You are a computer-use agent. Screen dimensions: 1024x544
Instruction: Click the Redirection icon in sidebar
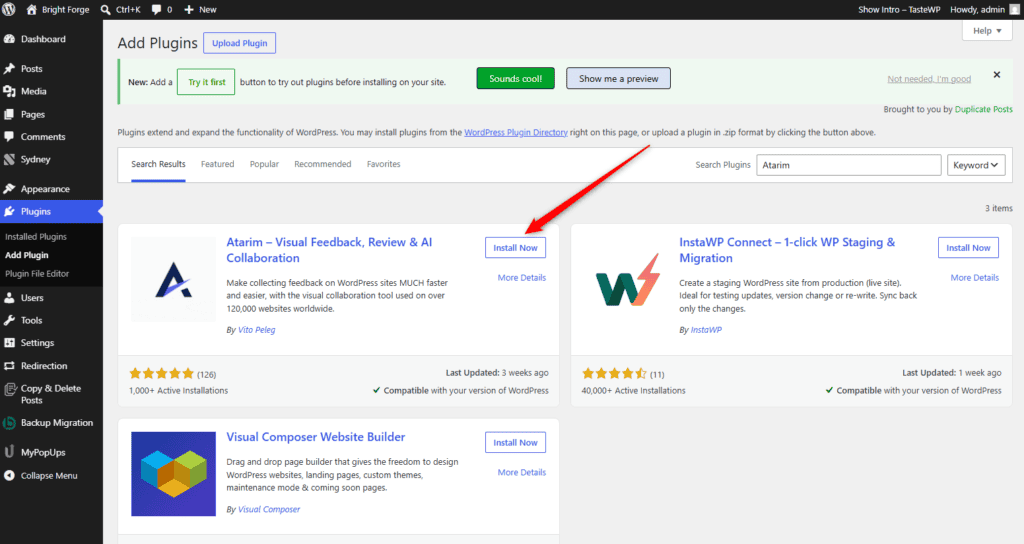click(9, 366)
